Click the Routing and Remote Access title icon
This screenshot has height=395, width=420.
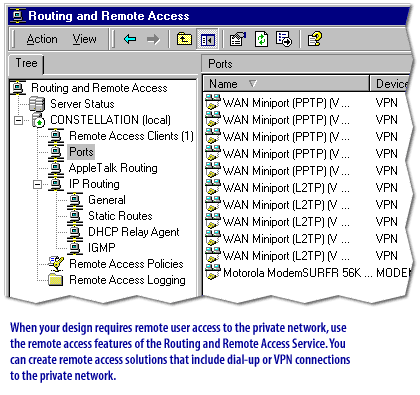click(18, 16)
